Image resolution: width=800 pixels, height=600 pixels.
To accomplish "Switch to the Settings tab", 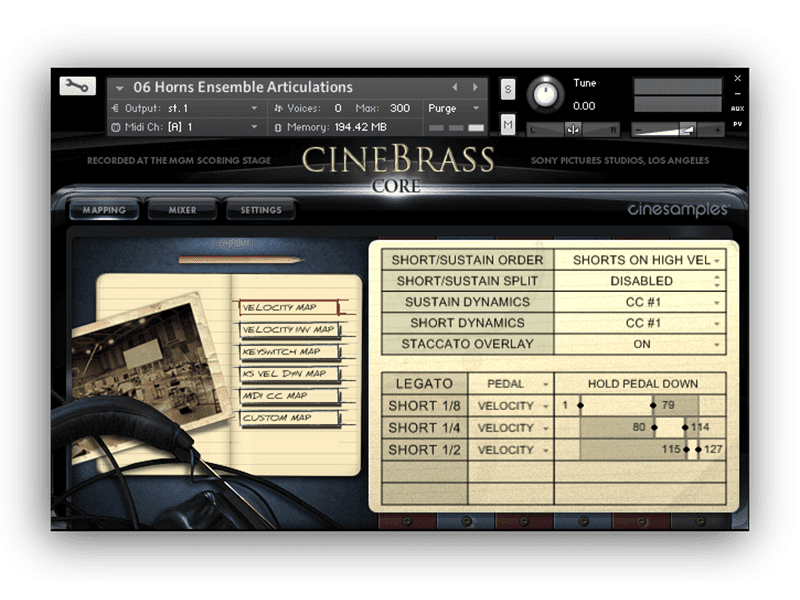I will [261, 210].
